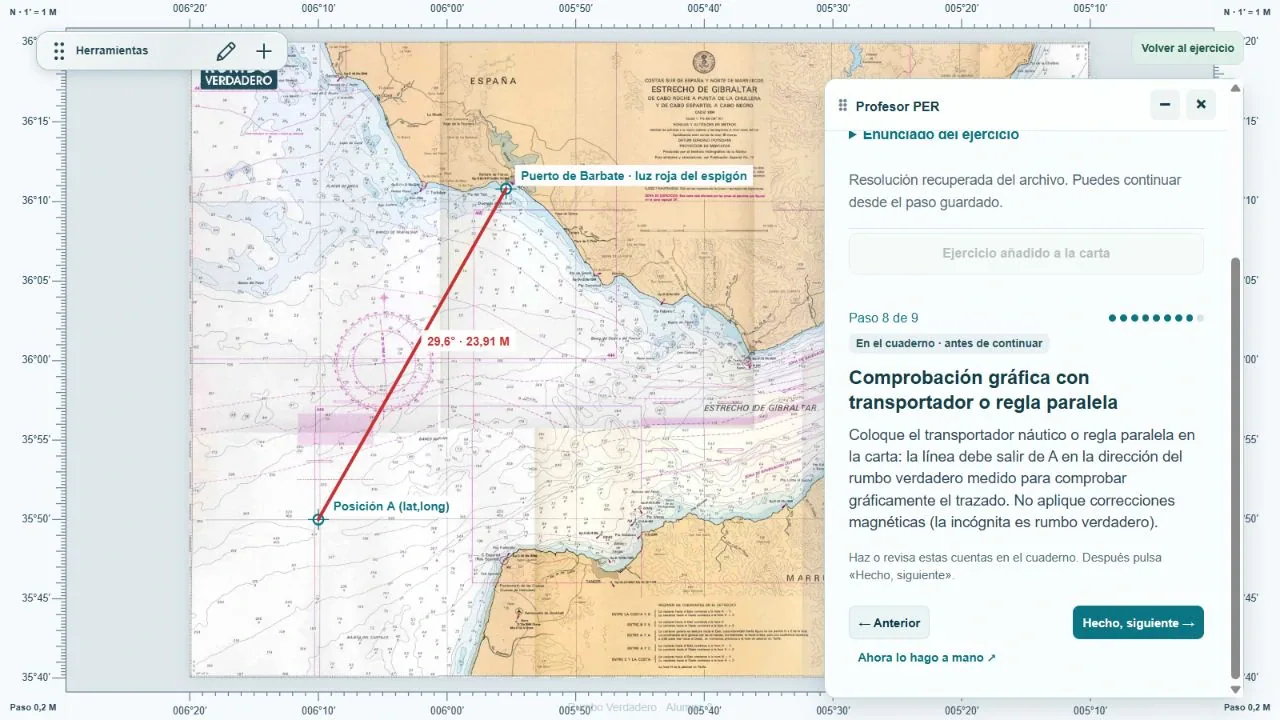
Task: Click the plus icon in Herramientas toolbar
Action: pos(264,51)
